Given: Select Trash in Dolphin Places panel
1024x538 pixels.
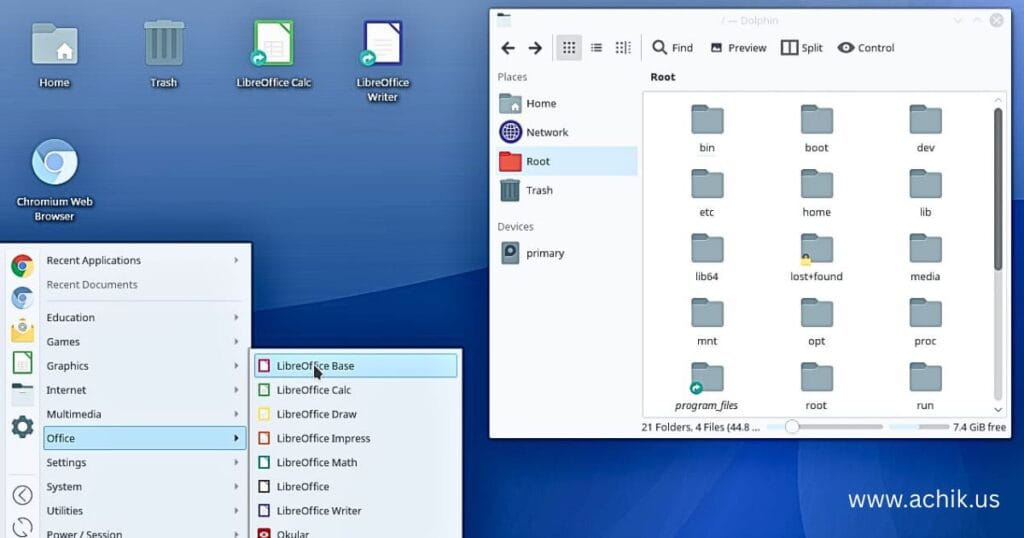Looking at the screenshot, I should point(567,190).
